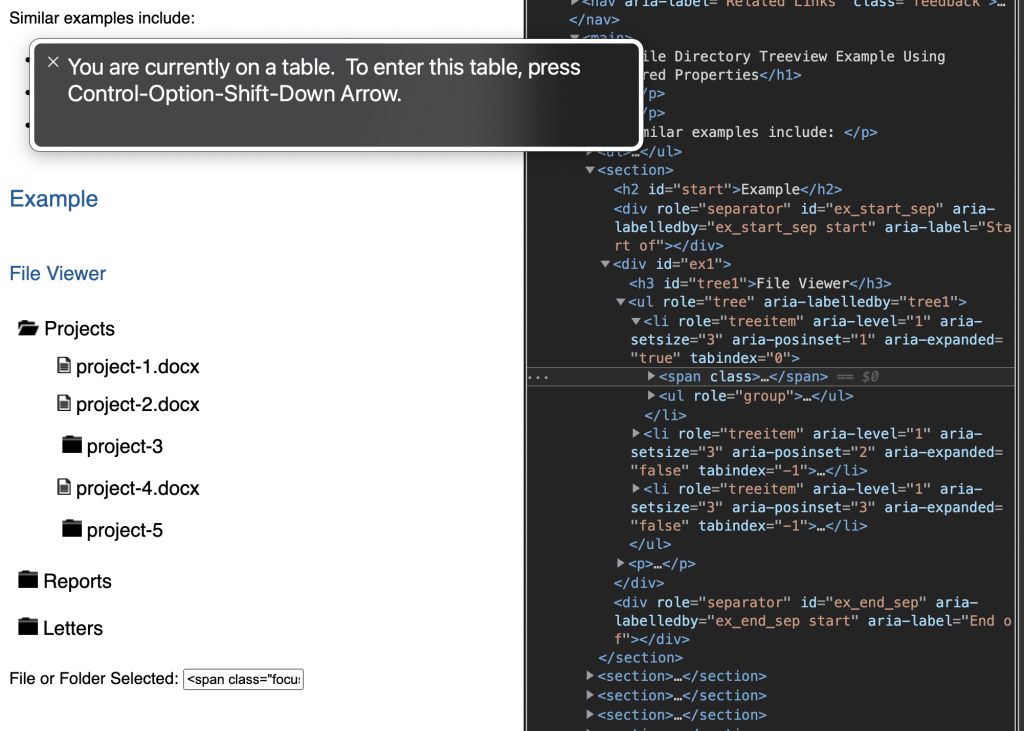This screenshot has height=731, width=1024.
Task: Expand the p element below the tree
Action: [621, 563]
